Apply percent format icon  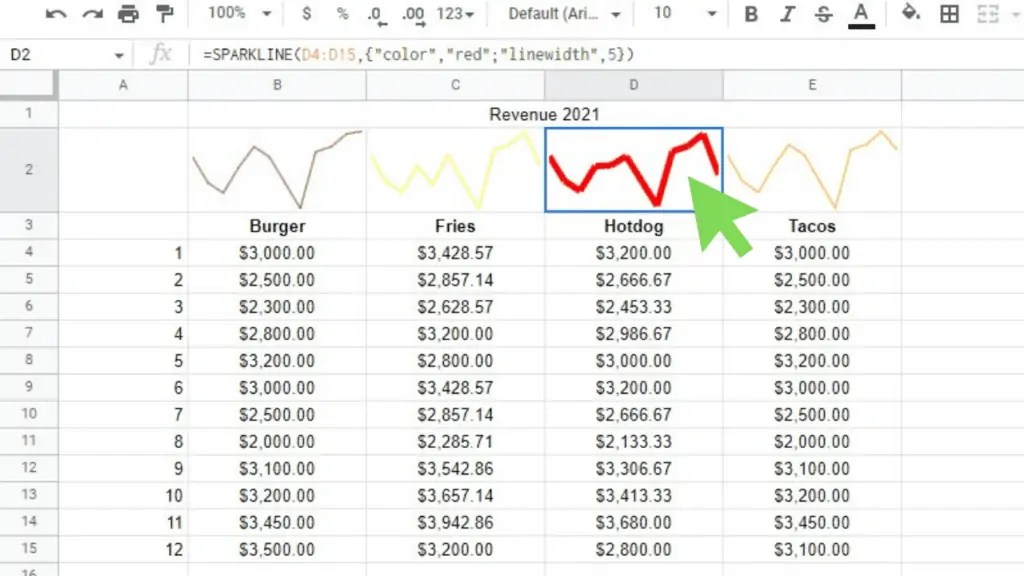[x=341, y=14]
